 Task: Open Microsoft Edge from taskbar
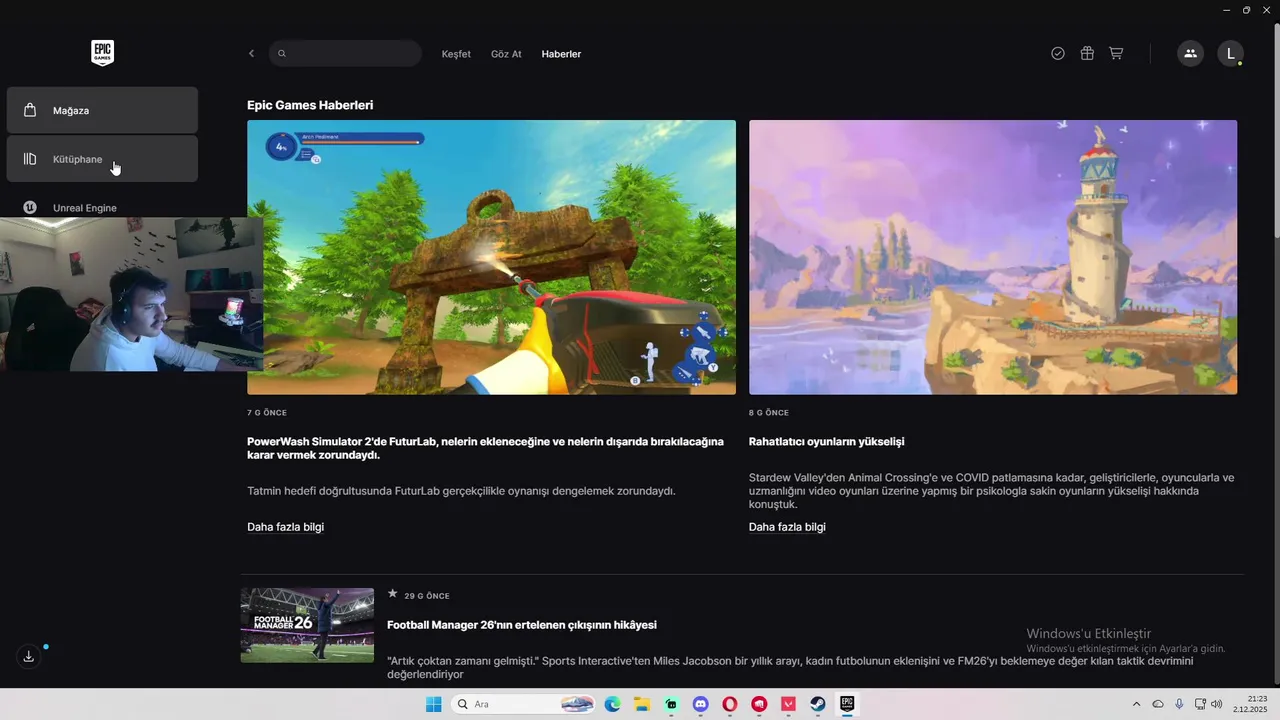click(612, 704)
